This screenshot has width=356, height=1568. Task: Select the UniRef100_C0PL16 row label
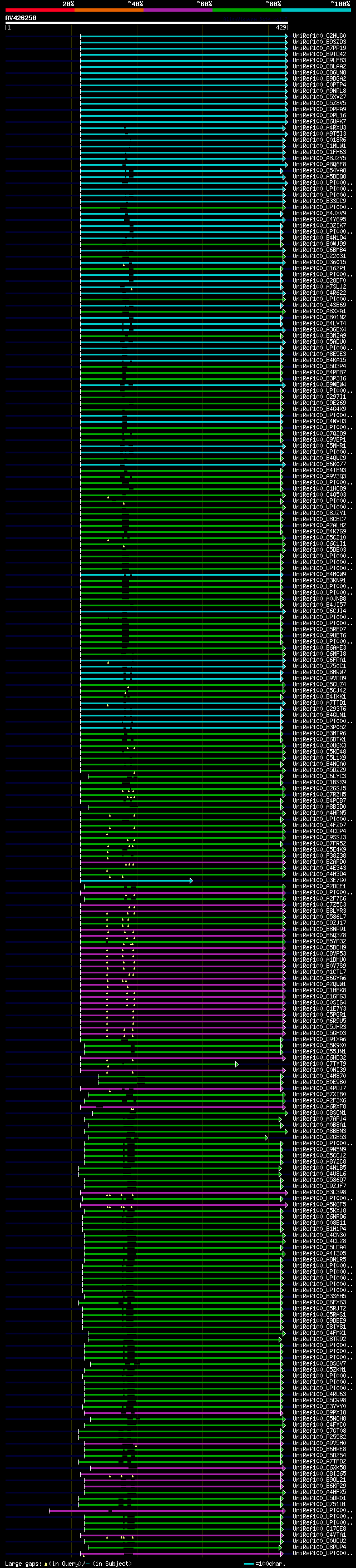point(319,115)
